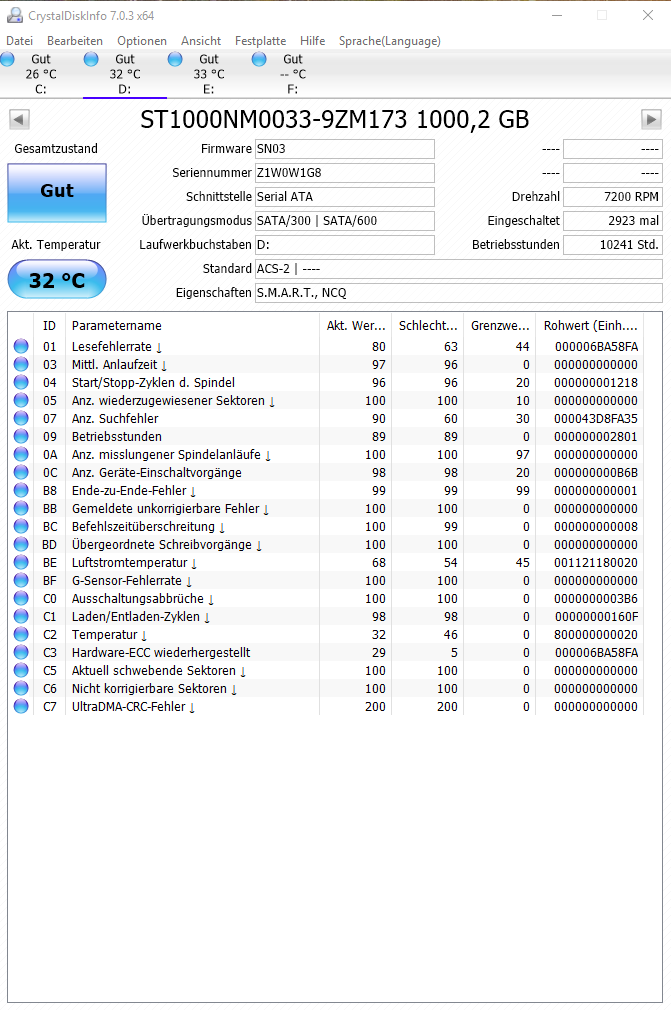Click status orb for Ausschaltungsabbrüche row
Screen dimensions: 671x1010
tap(21, 598)
